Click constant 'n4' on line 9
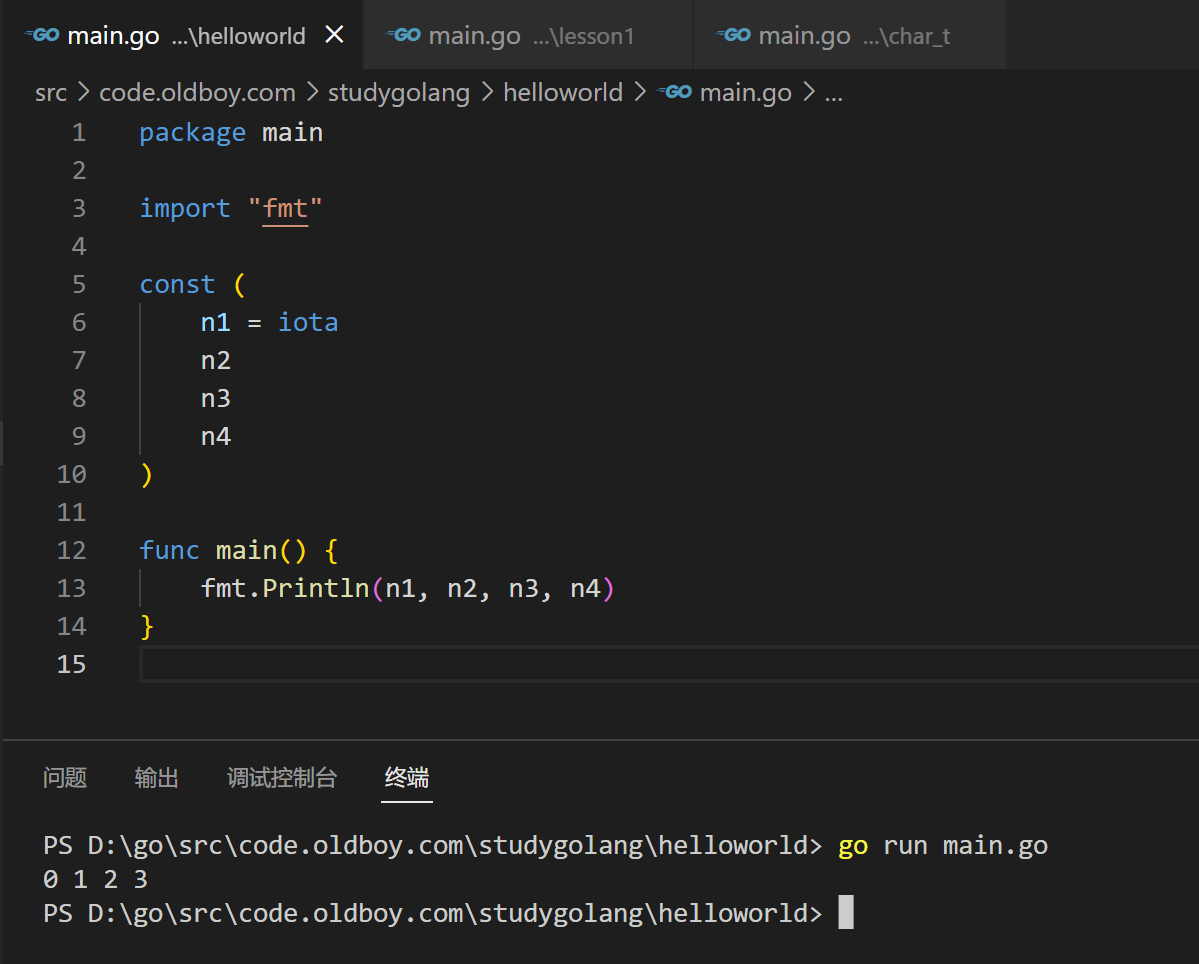Image resolution: width=1199 pixels, height=964 pixels. pyautogui.click(x=216, y=437)
